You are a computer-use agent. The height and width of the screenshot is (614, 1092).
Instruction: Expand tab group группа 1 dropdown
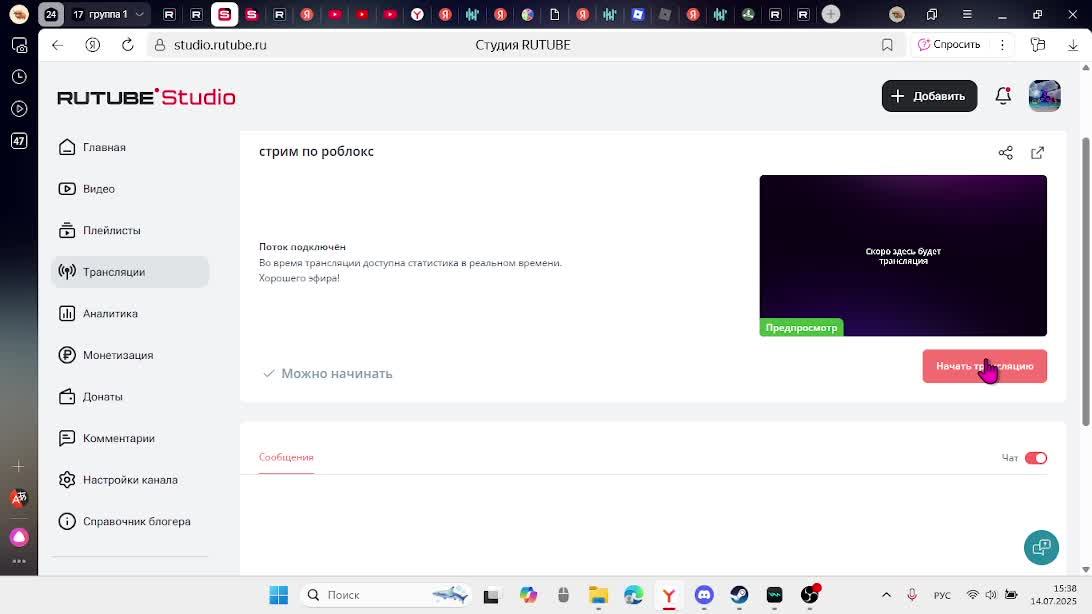[x=139, y=14]
